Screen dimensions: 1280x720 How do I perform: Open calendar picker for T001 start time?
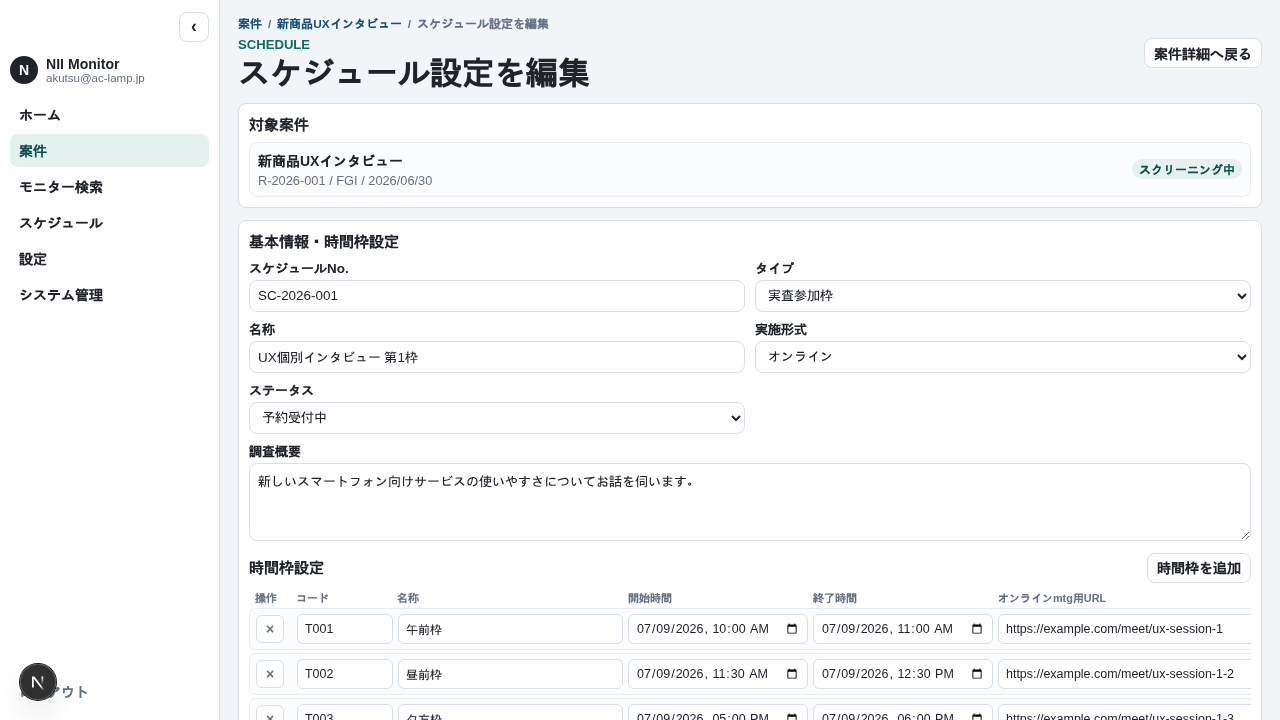[792, 629]
